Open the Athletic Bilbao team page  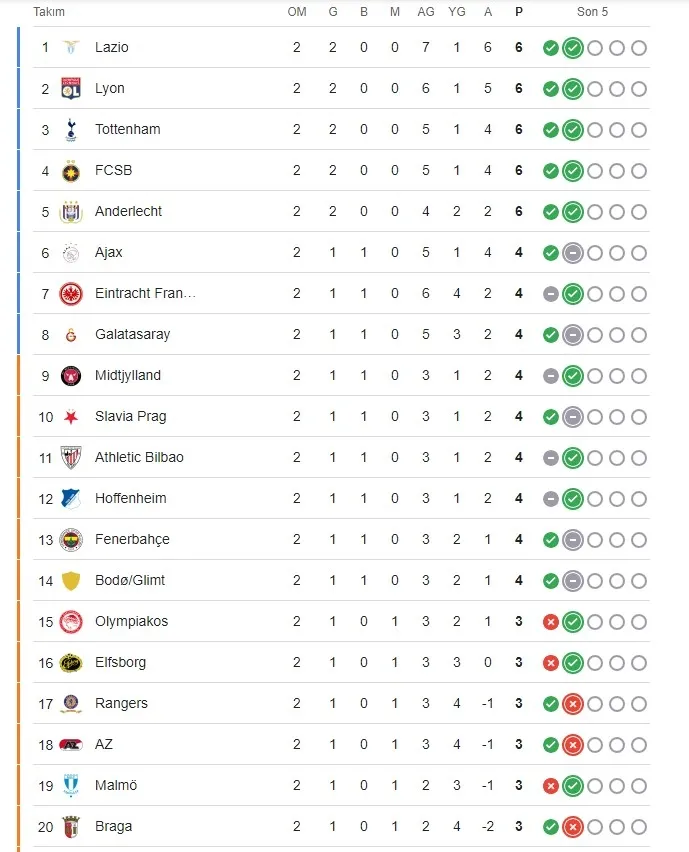pyautogui.click(x=139, y=458)
